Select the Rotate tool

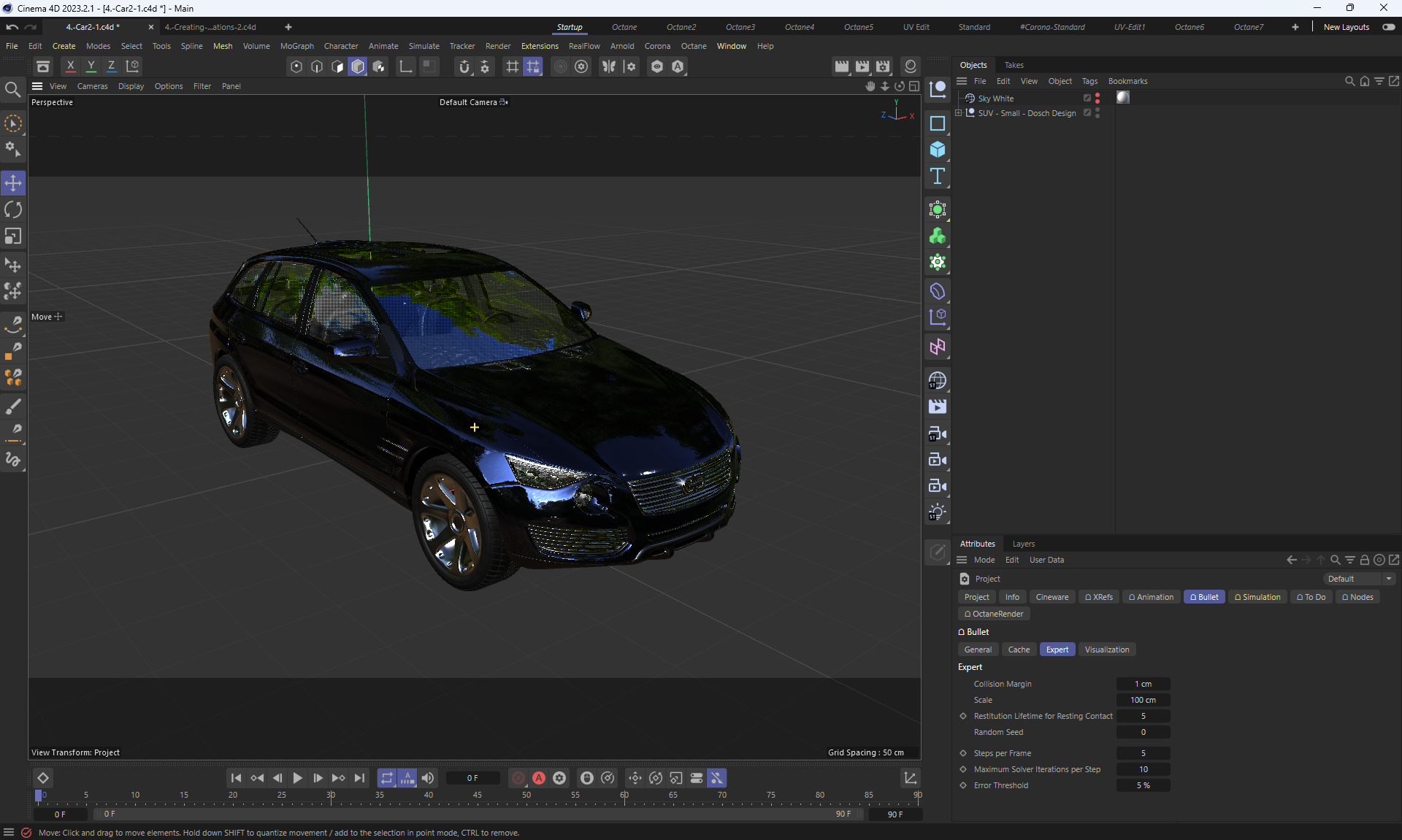click(13, 209)
